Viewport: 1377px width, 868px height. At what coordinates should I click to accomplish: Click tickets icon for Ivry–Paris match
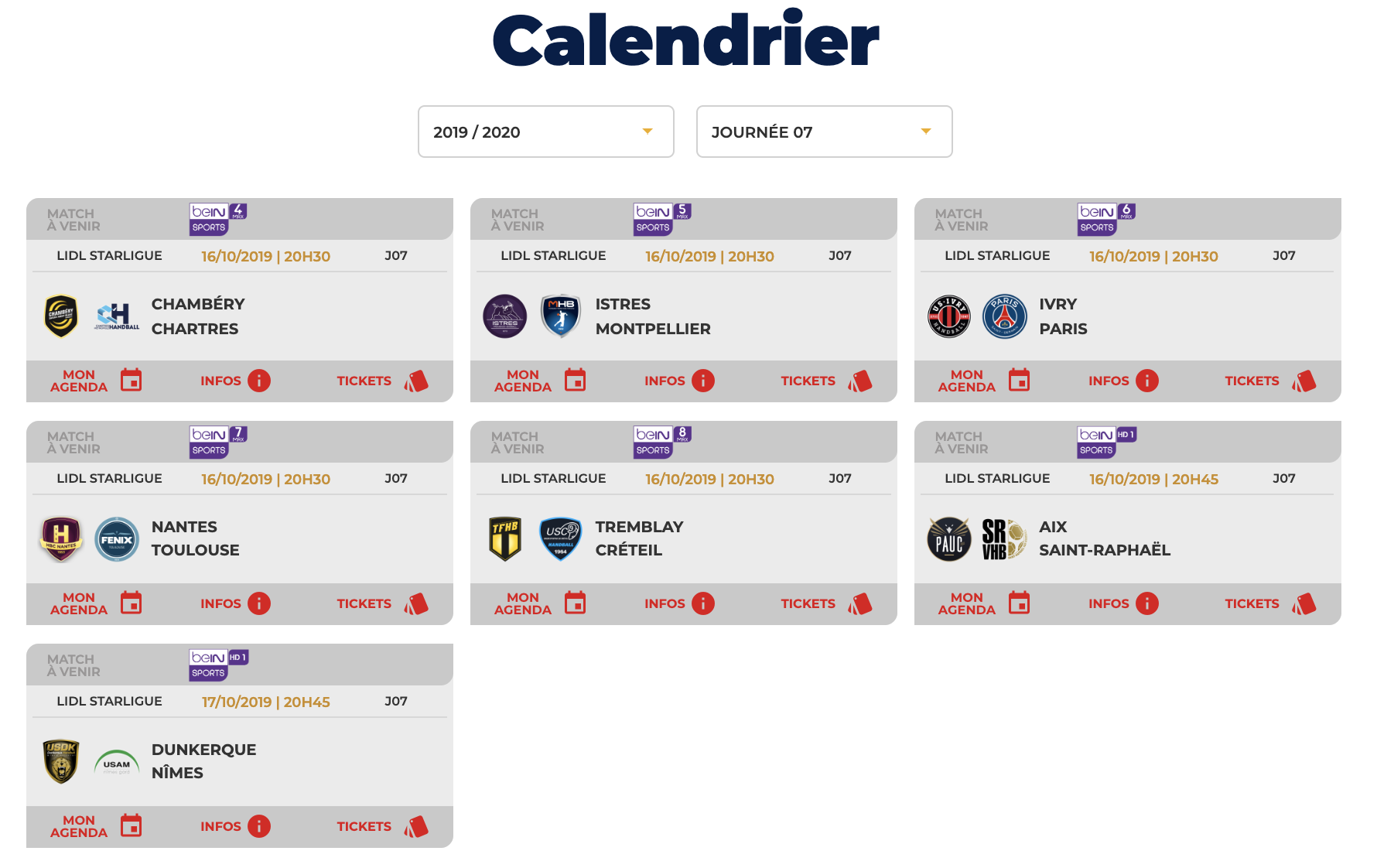pyautogui.click(x=1304, y=381)
